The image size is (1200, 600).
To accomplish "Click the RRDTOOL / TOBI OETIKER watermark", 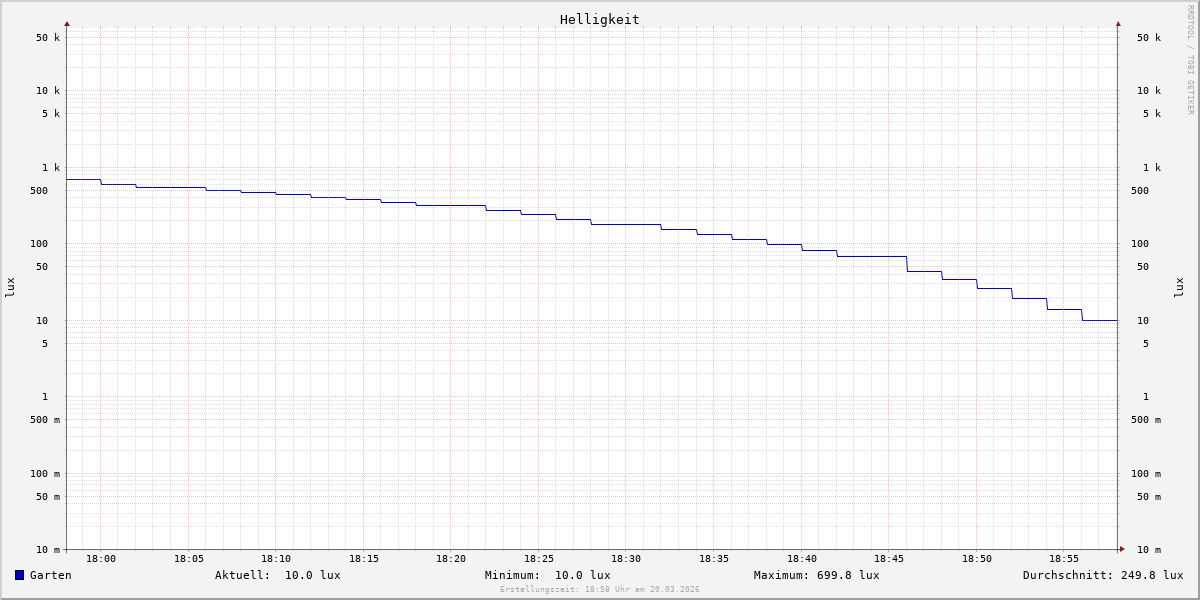I will pyautogui.click(x=1190, y=60).
